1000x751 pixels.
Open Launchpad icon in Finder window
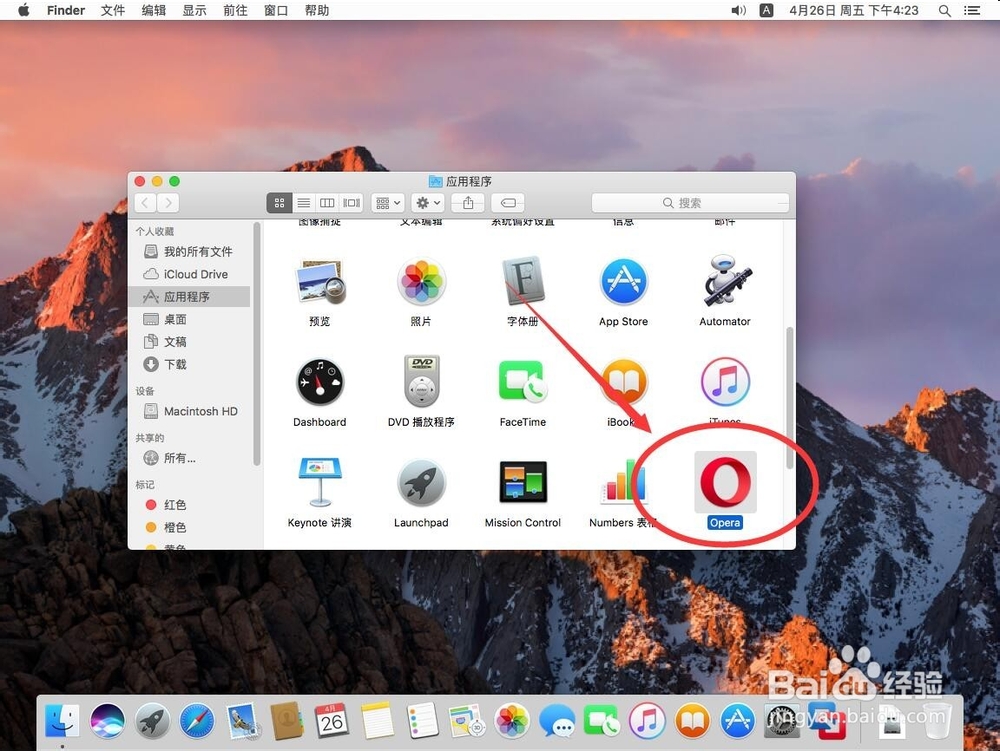421,483
